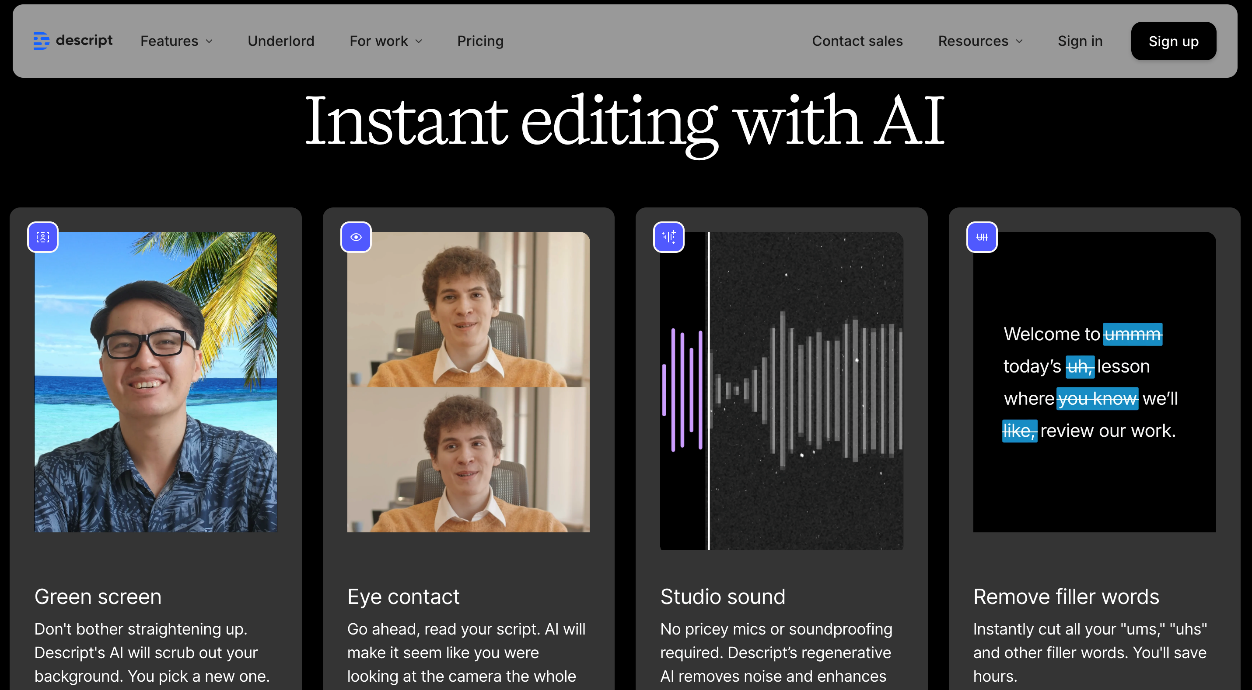Open the Underlord page
Screen dimensions: 1252x690
pos(281,41)
